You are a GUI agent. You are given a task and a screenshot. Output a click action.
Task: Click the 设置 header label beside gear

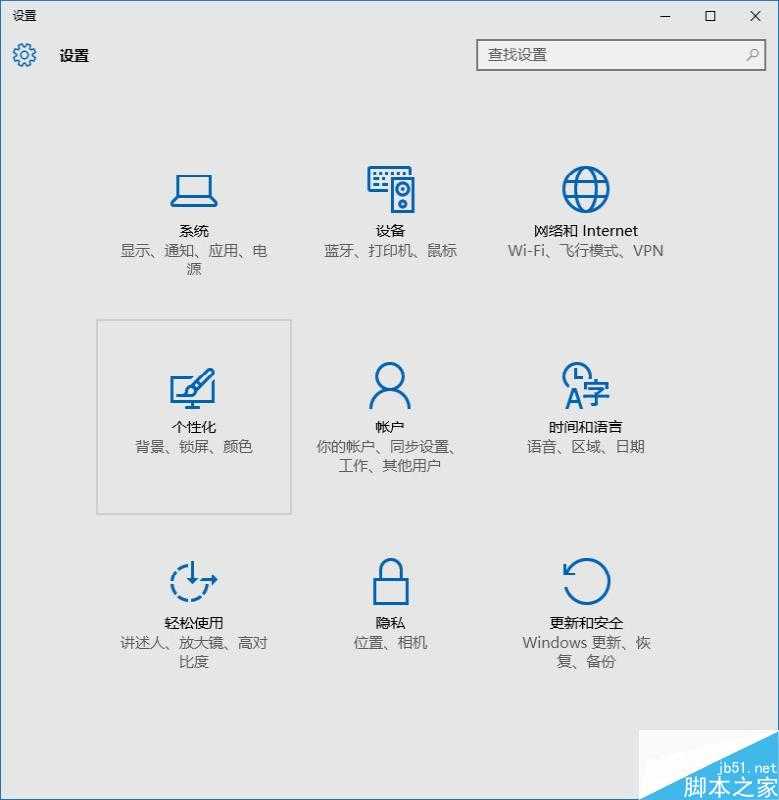74,56
